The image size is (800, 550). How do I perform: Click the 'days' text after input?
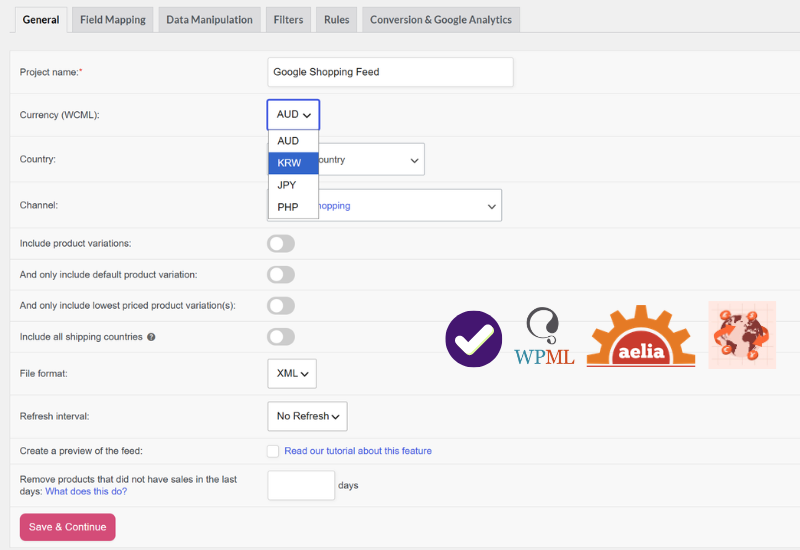(348, 485)
